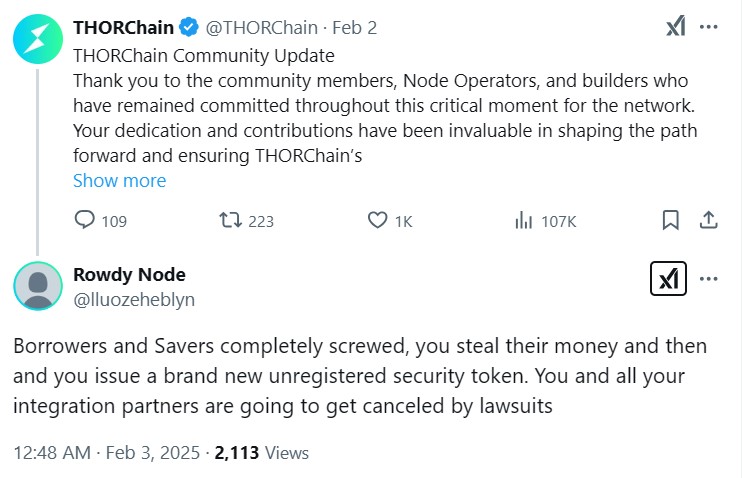Image resolution: width=742 pixels, height=478 pixels.
Task: Click the reply icon on THORChain post
Action: pos(85,220)
